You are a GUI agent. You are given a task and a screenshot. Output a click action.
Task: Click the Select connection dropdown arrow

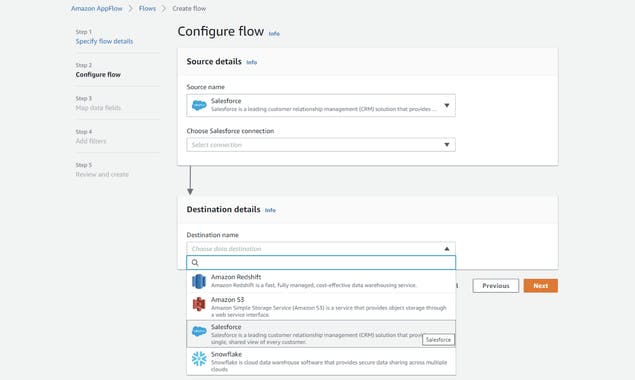click(x=447, y=145)
